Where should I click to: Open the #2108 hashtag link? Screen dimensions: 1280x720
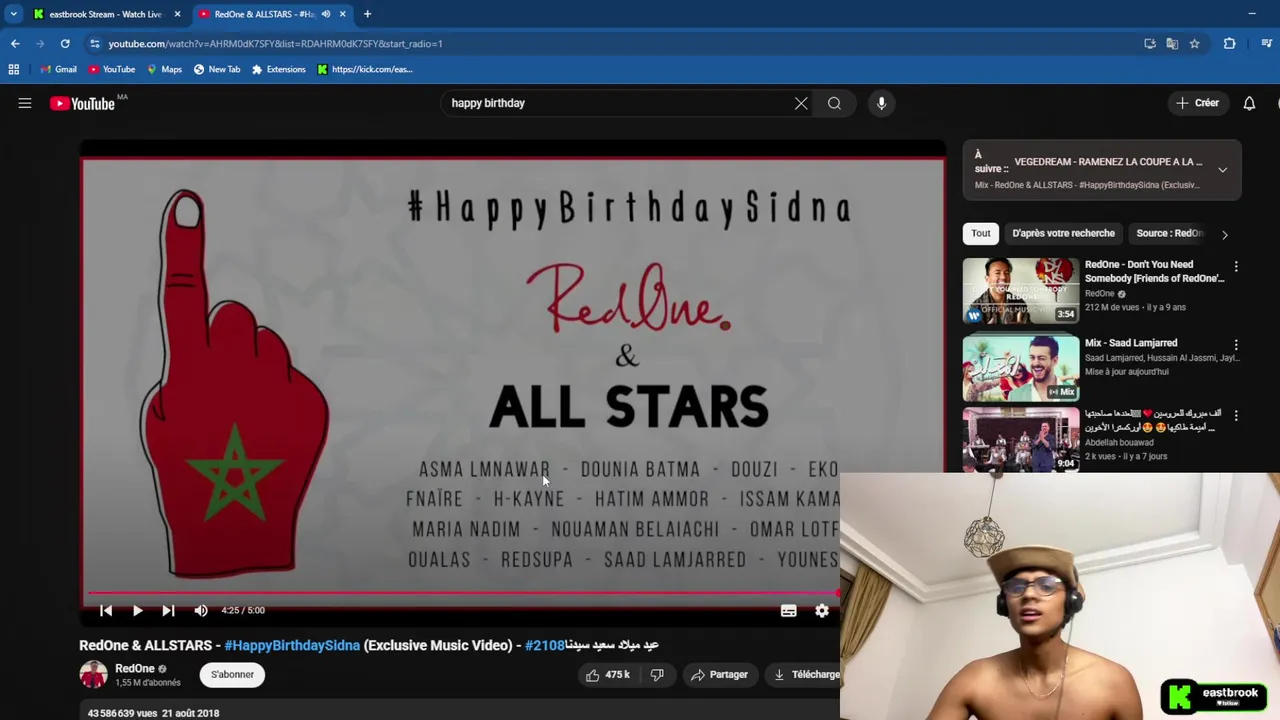coord(544,645)
